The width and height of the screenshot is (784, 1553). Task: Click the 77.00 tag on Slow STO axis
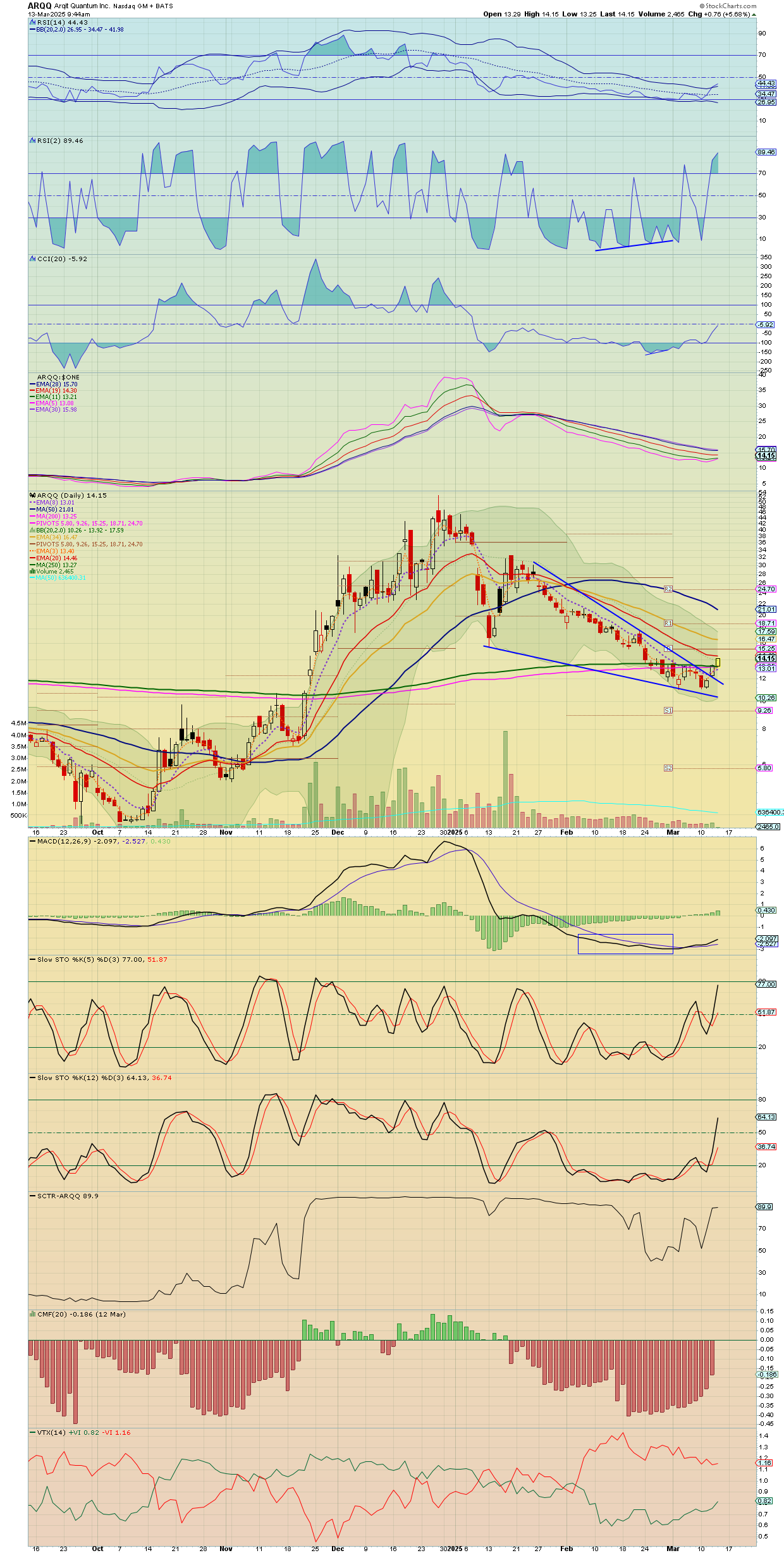coord(766,985)
